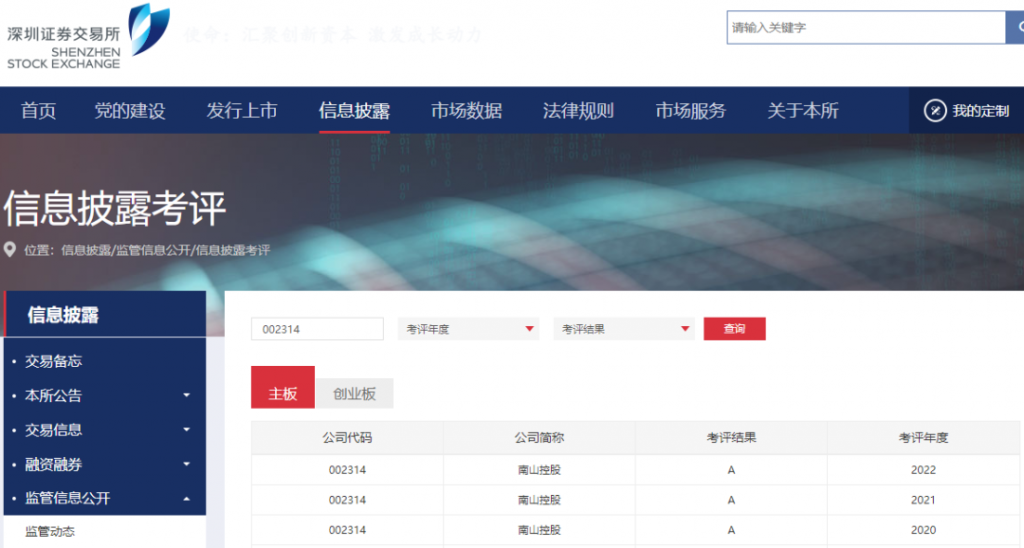Image resolution: width=1024 pixels, height=548 pixels.
Task: Click the company code field showing 002314
Action: [317, 329]
